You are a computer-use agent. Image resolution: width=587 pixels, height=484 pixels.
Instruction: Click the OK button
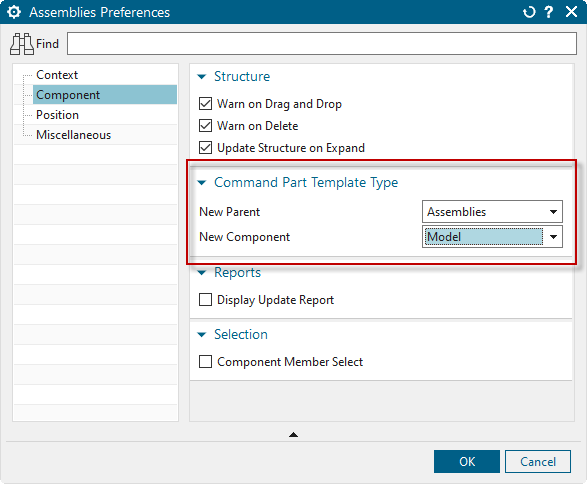tap(467, 462)
